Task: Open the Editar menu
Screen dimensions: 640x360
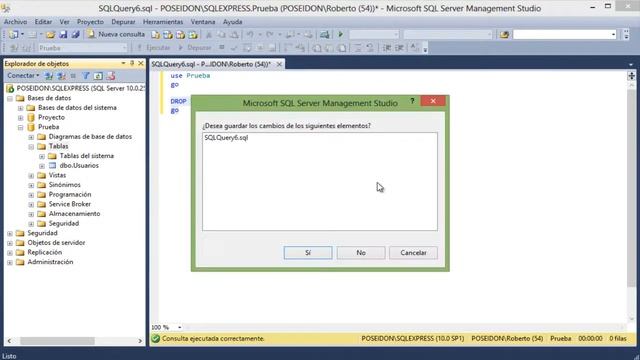Action: point(43,22)
